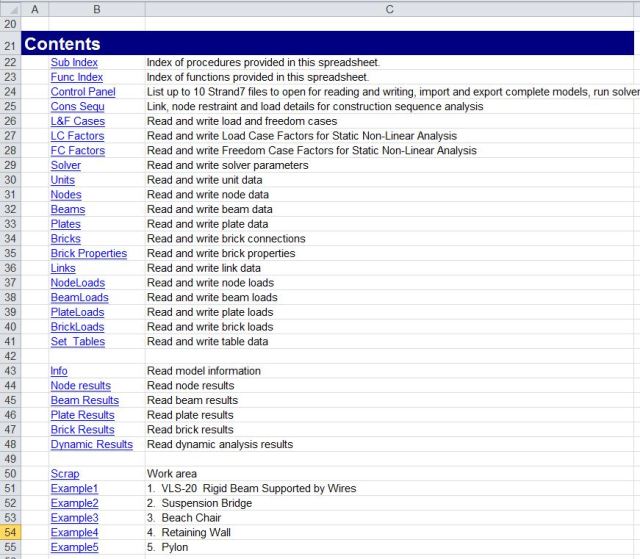Viewport: 640px width, 559px height.
Task: Click the Solver hyperlink
Action: coord(66,165)
